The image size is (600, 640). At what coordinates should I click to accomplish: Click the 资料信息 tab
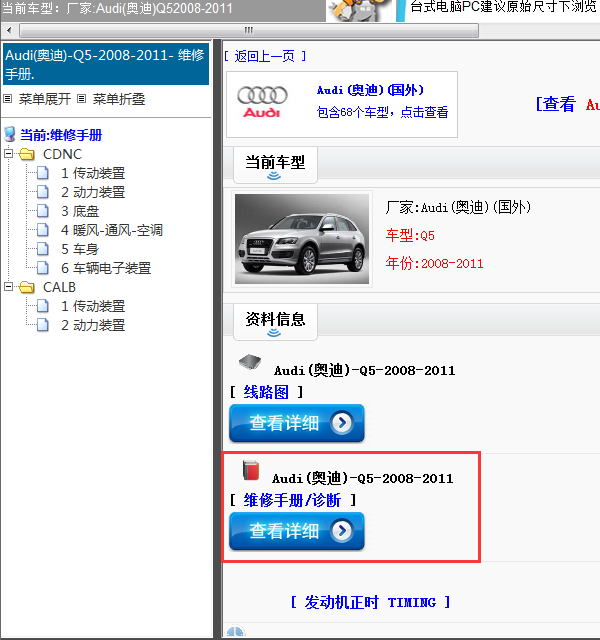pyautogui.click(x=275, y=322)
